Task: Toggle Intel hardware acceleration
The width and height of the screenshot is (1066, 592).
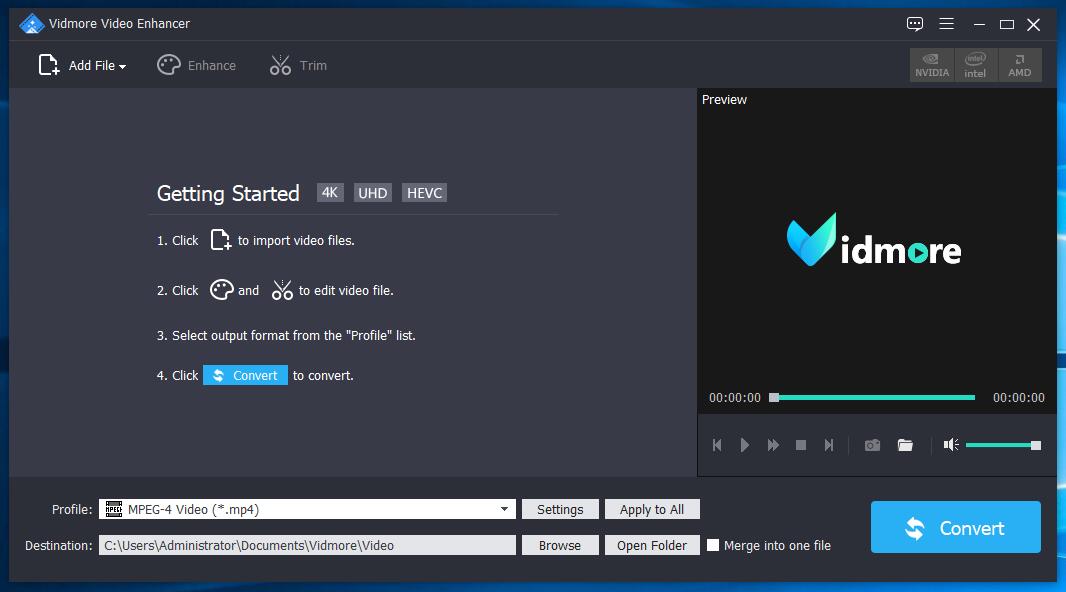Action: tap(976, 65)
